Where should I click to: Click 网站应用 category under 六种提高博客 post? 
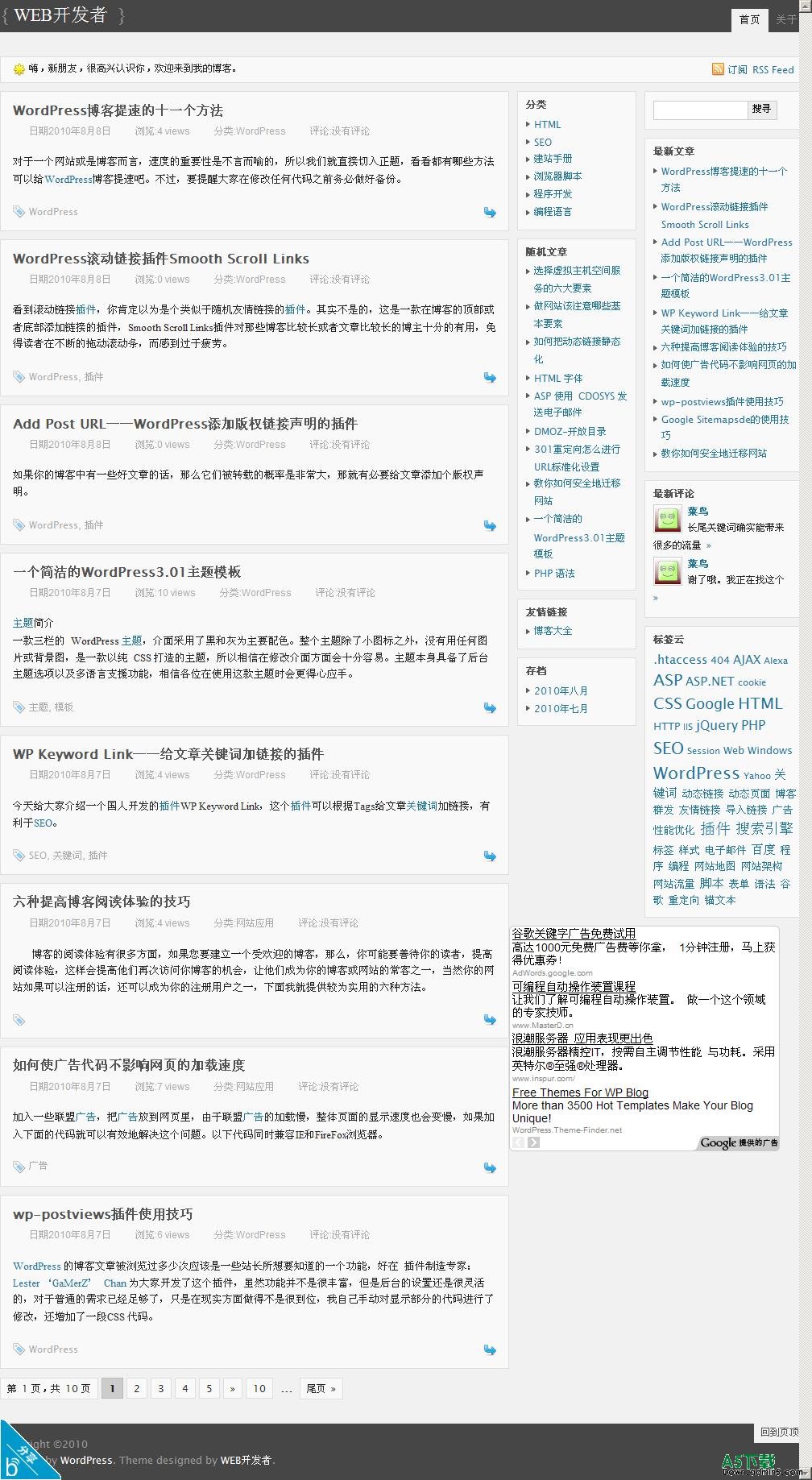click(x=255, y=923)
